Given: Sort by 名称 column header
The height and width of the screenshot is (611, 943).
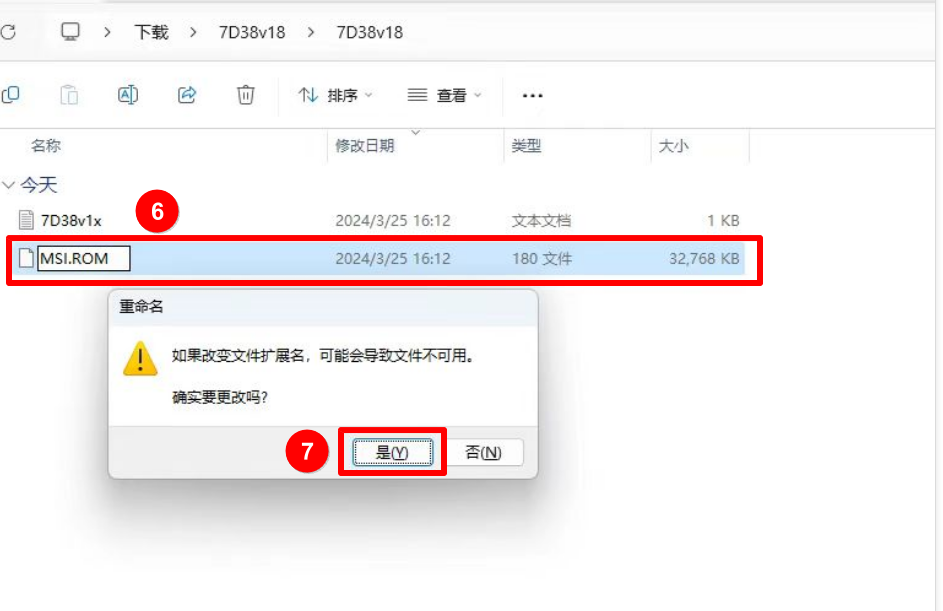Looking at the screenshot, I should [46, 146].
